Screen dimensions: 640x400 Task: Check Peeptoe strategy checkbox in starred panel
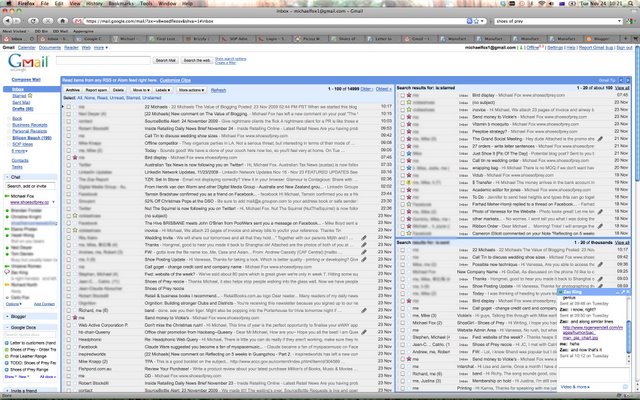pyautogui.click(x=402, y=131)
